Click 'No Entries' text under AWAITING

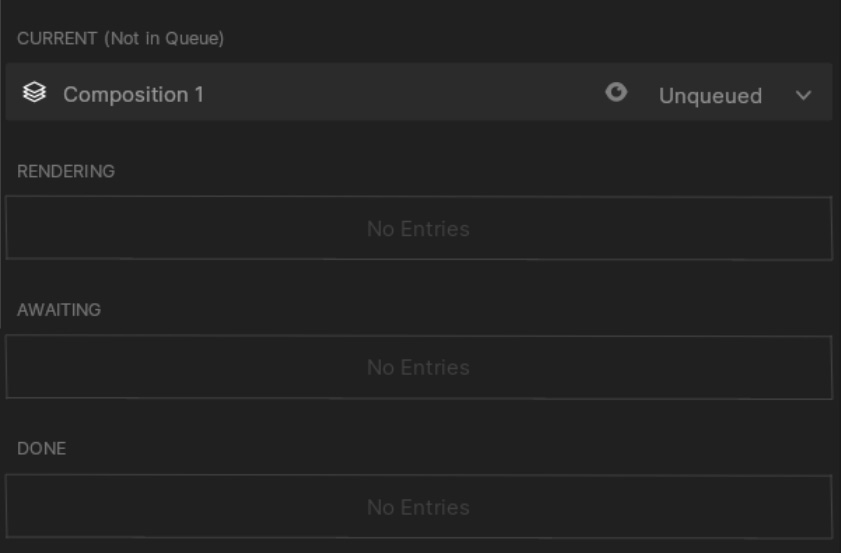click(418, 368)
